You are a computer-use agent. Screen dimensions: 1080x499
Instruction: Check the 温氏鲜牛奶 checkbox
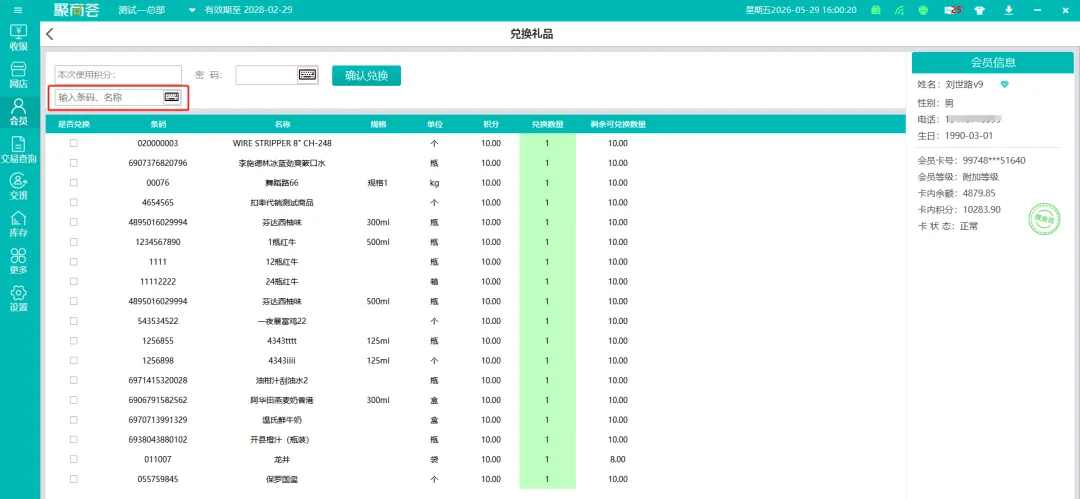[x=74, y=420]
